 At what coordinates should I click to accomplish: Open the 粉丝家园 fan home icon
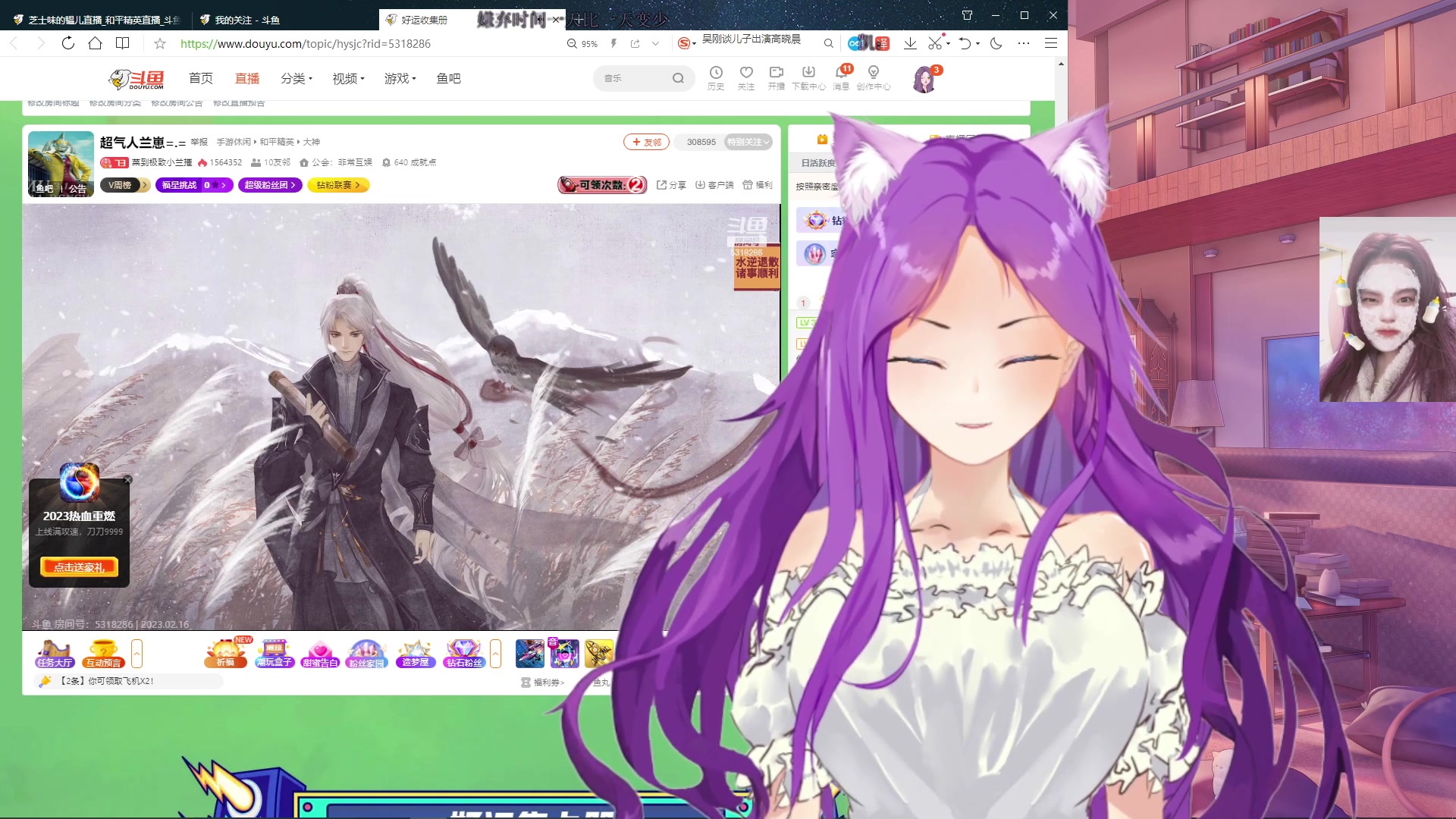367,654
